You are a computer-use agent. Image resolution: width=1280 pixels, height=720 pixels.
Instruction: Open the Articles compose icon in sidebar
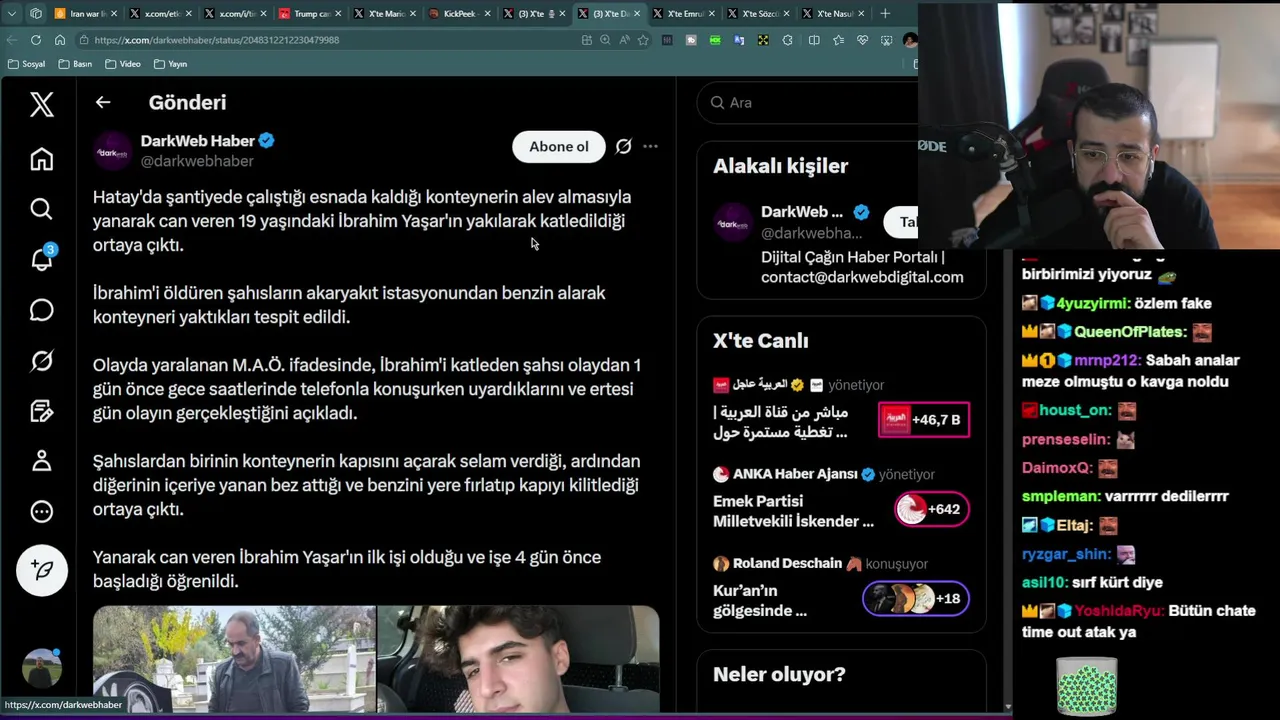41,411
